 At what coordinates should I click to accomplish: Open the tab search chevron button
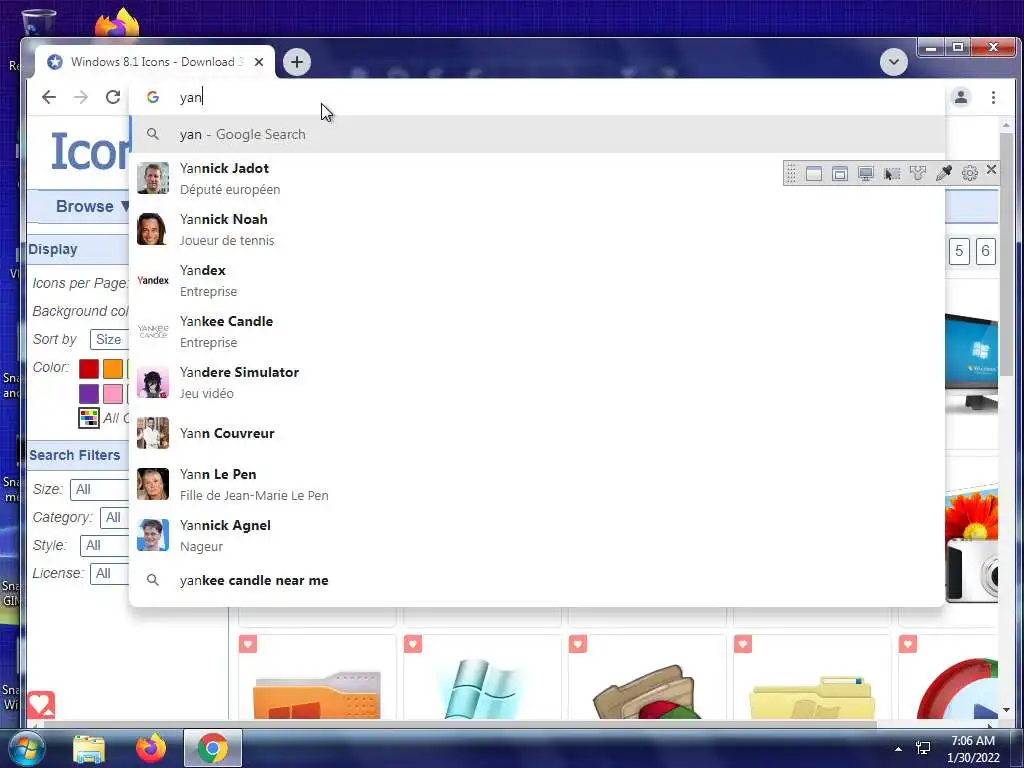[893, 62]
